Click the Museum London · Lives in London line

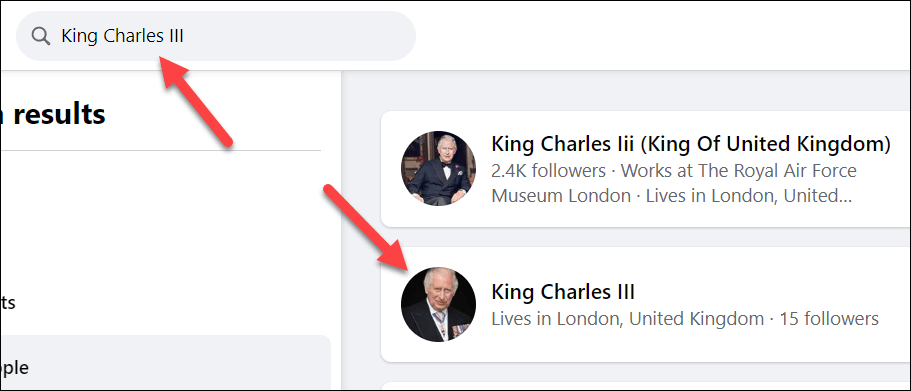[x=672, y=196]
